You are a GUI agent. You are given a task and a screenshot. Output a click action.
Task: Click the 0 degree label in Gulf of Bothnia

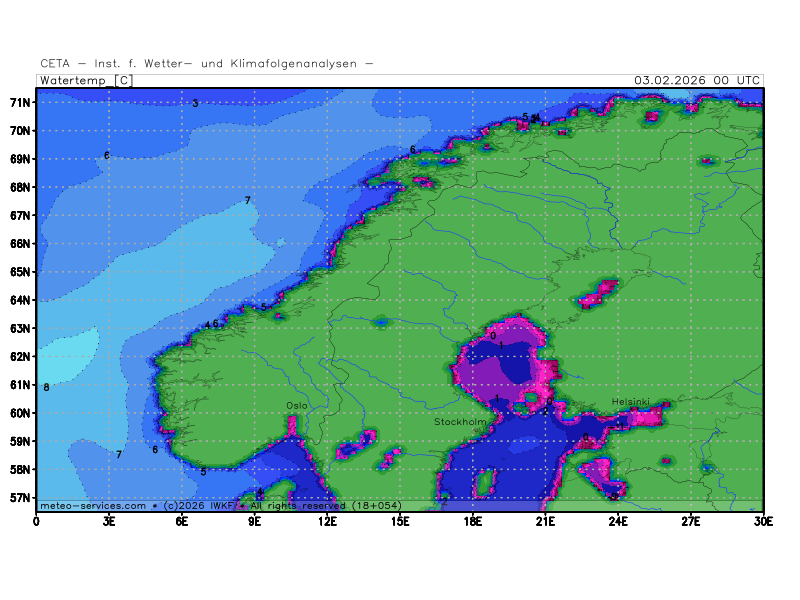493,336
